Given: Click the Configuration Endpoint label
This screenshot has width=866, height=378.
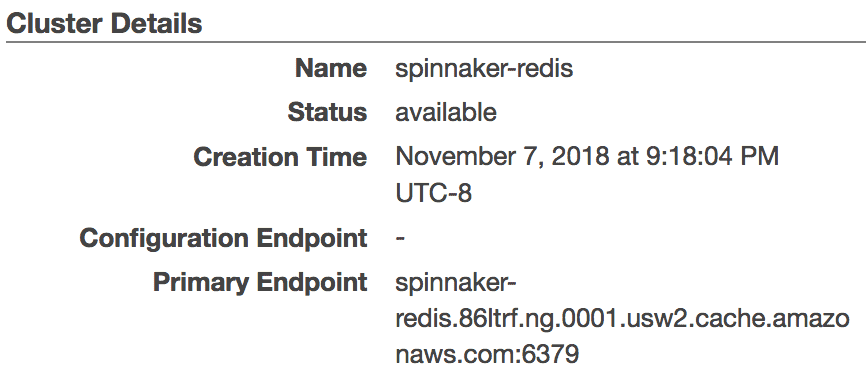Looking at the screenshot, I should pyautogui.click(x=223, y=239).
